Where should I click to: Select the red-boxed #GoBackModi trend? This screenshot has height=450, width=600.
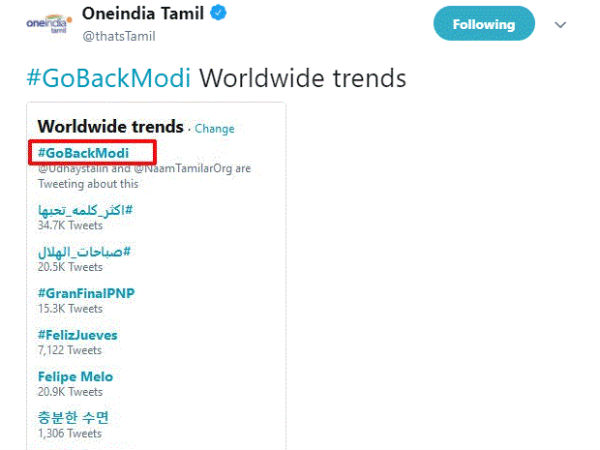pos(84,153)
